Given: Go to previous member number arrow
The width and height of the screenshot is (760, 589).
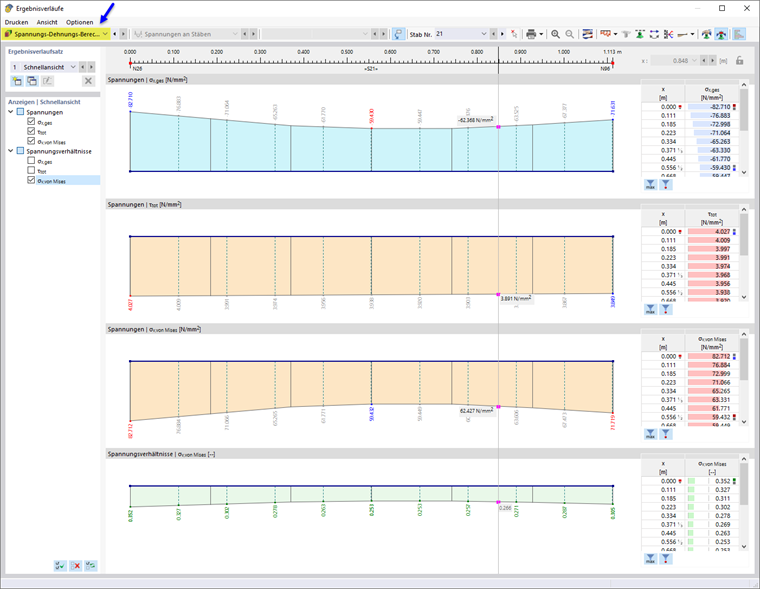Looking at the screenshot, I should [x=493, y=34].
